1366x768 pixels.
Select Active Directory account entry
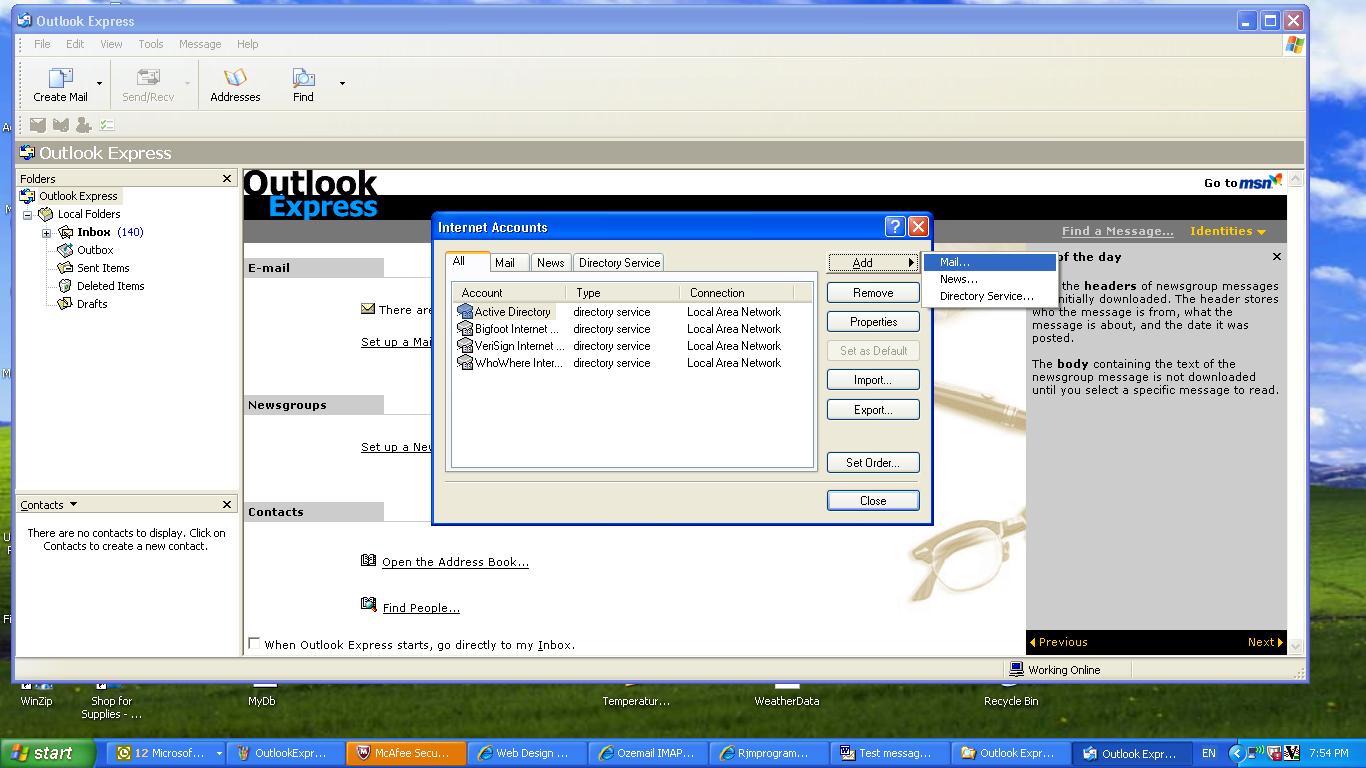point(511,312)
